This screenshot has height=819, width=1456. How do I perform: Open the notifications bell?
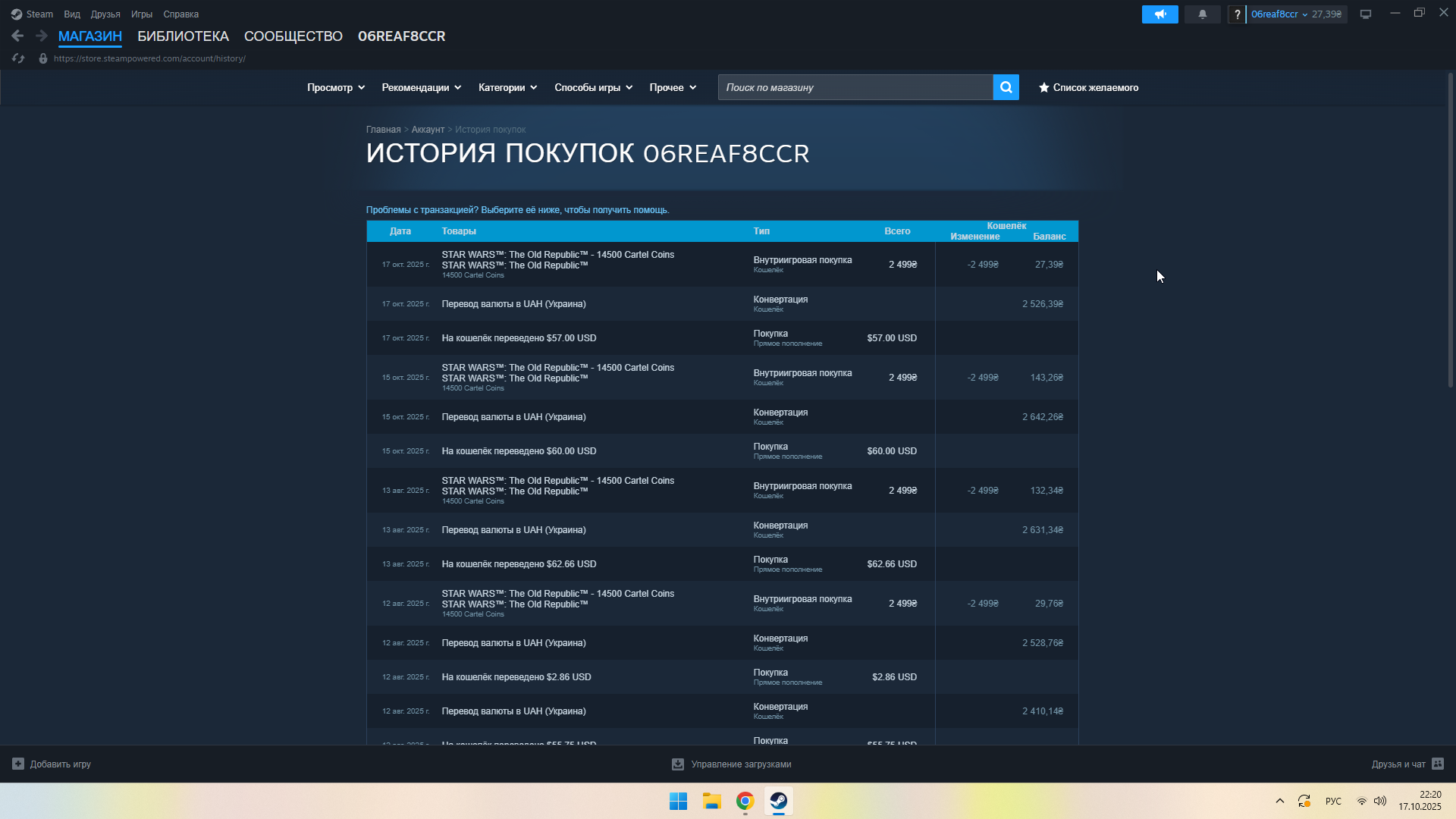pos(1202,14)
